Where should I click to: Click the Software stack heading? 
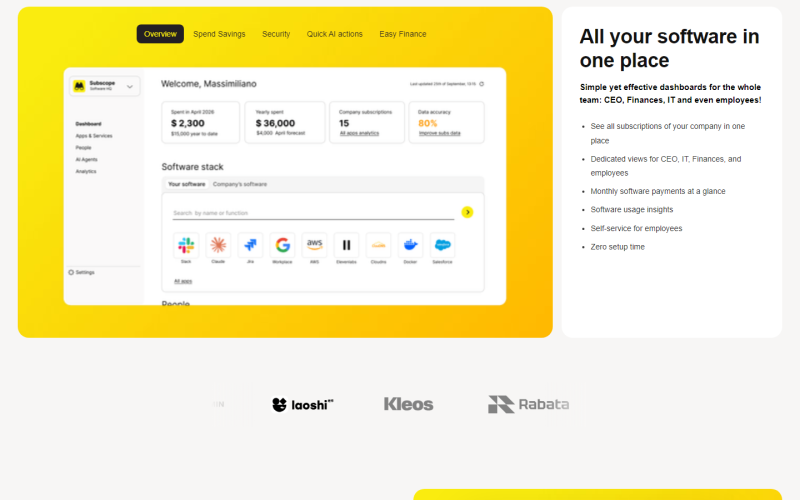192,167
